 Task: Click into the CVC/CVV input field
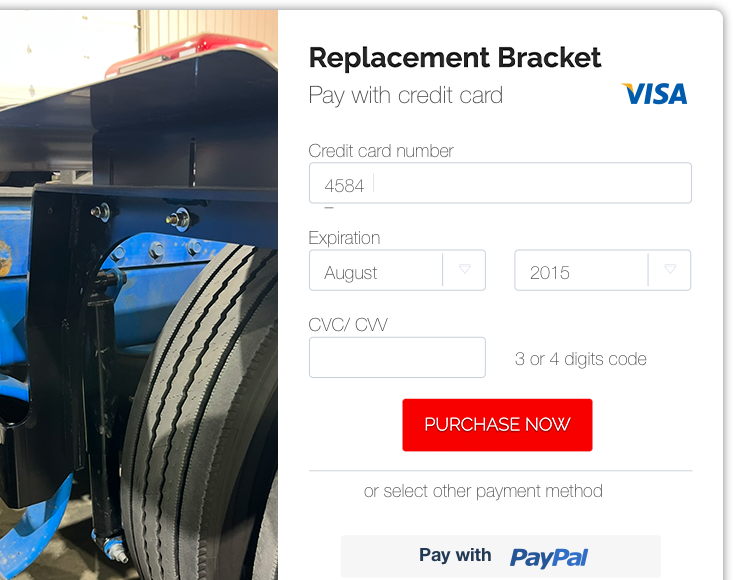(397, 358)
